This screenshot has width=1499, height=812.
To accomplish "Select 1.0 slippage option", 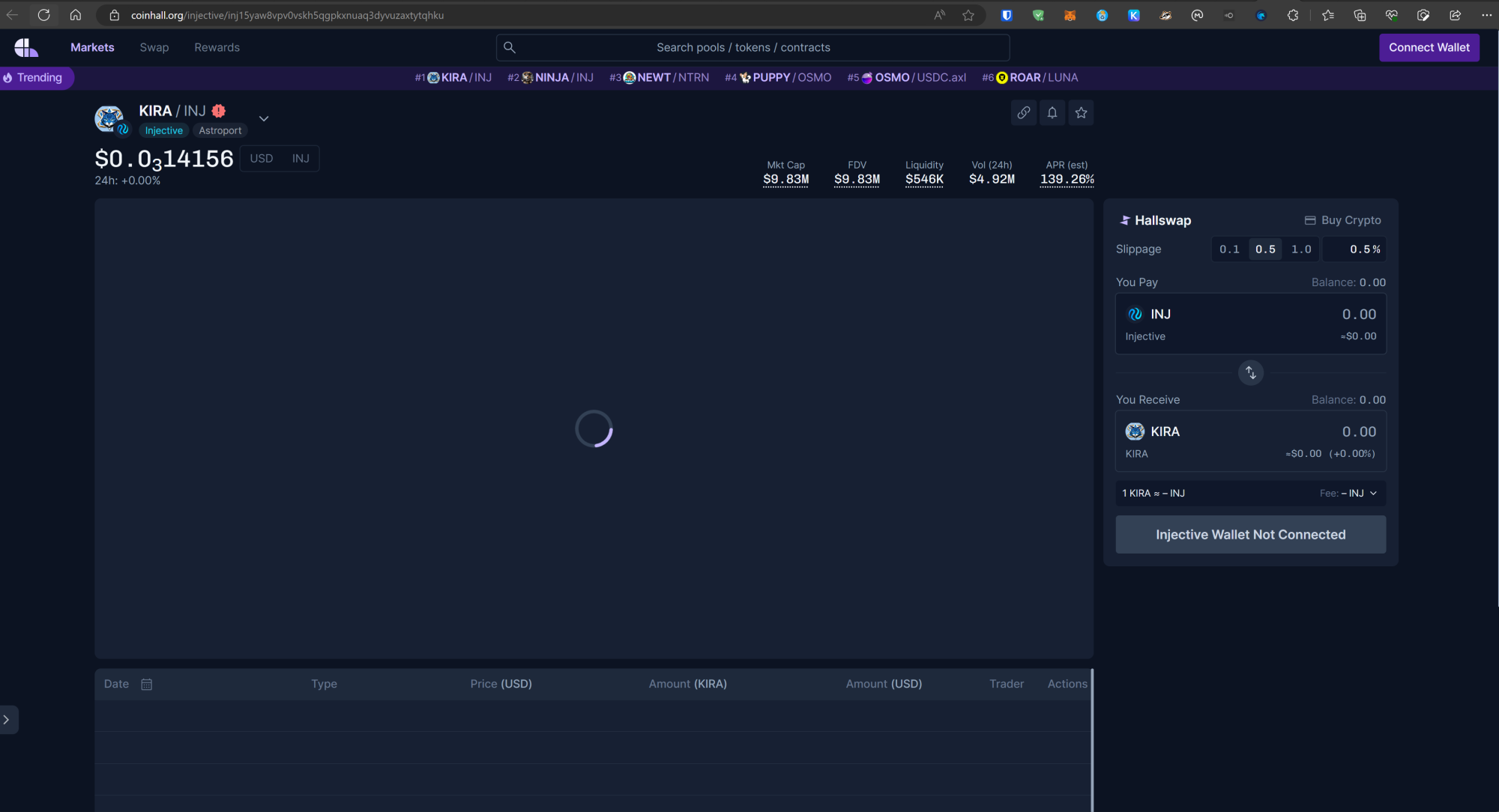I will [1301, 249].
